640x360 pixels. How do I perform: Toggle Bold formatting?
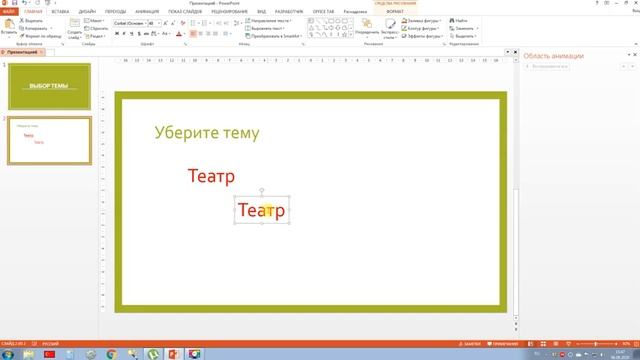[117, 33]
